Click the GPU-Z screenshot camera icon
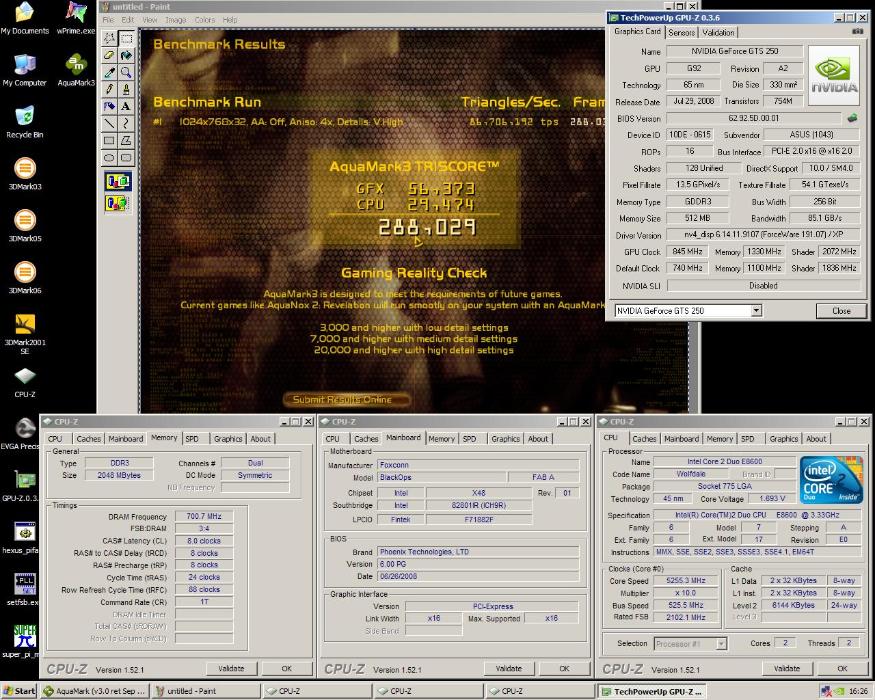The width and height of the screenshot is (875, 700). click(858, 32)
